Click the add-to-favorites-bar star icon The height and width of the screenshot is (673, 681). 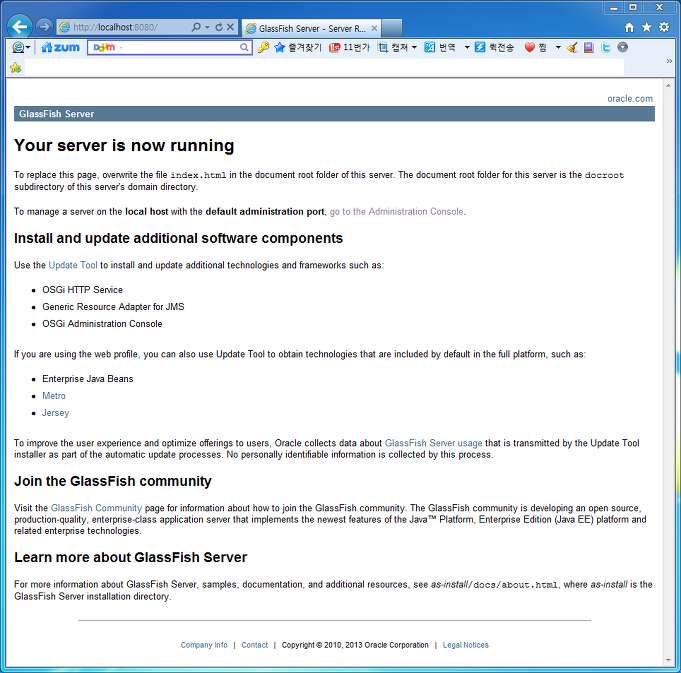pyautogui.click(x=16, y=68)
